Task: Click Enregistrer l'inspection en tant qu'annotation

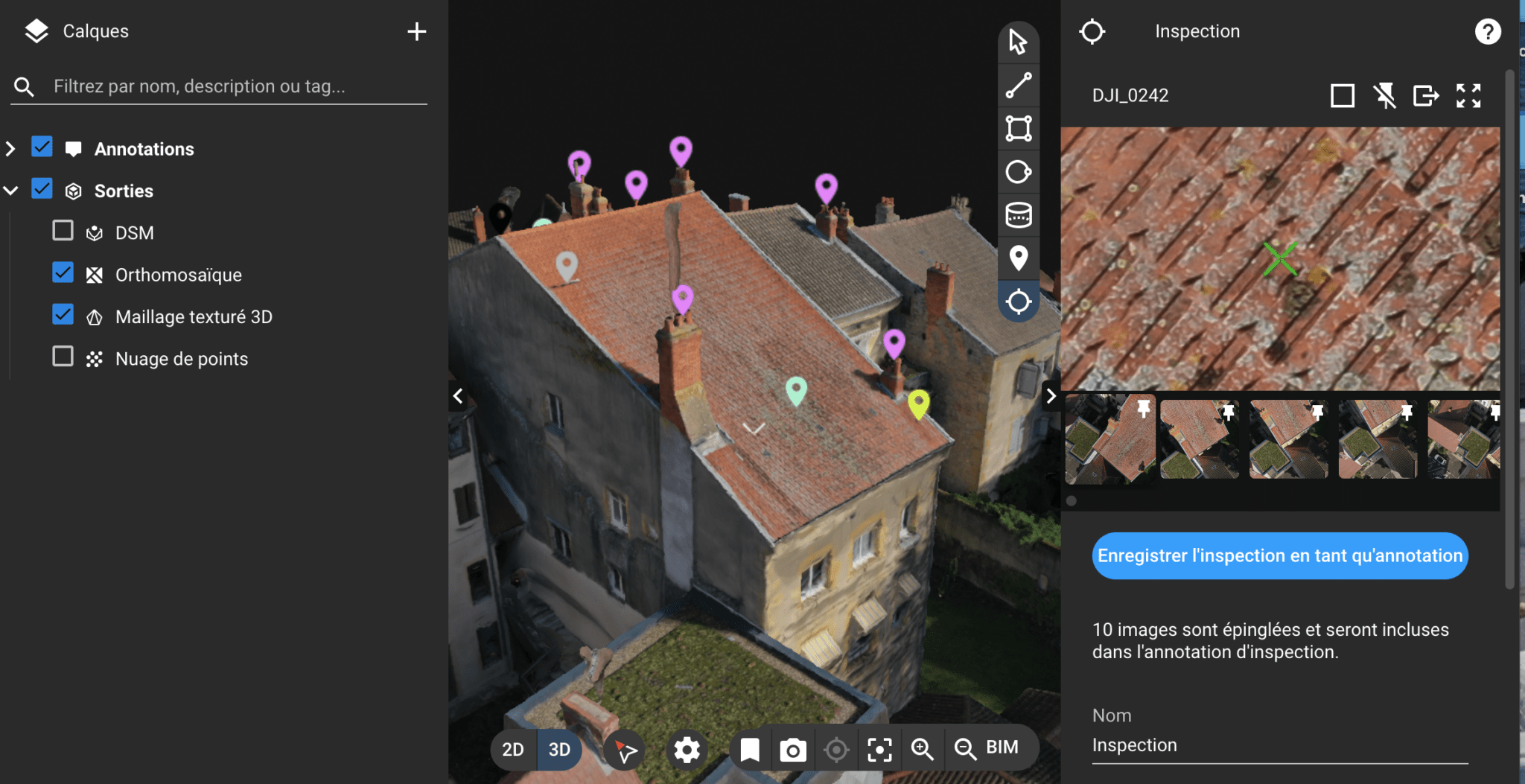Action: tap(1280, 555)
